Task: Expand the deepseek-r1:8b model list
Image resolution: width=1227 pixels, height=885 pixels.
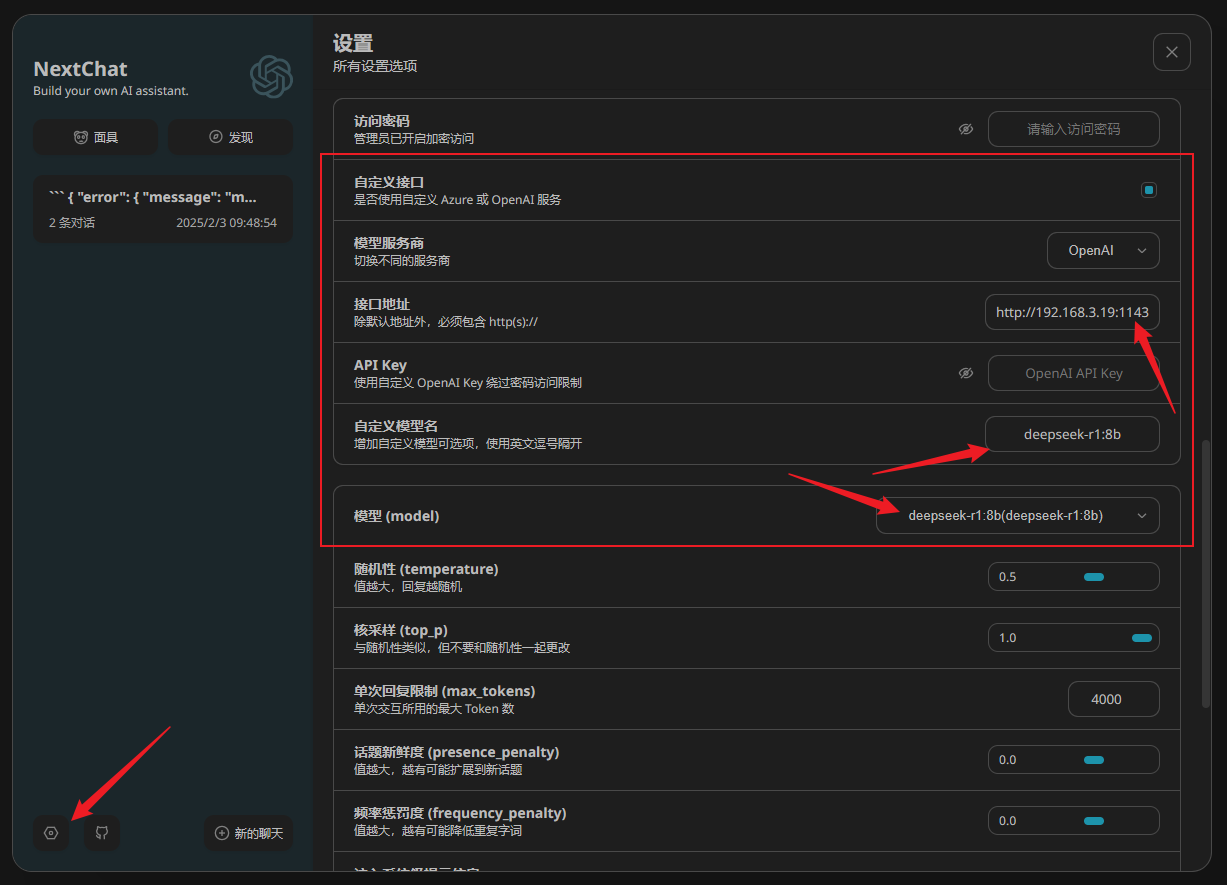Action: [1141, 515]
